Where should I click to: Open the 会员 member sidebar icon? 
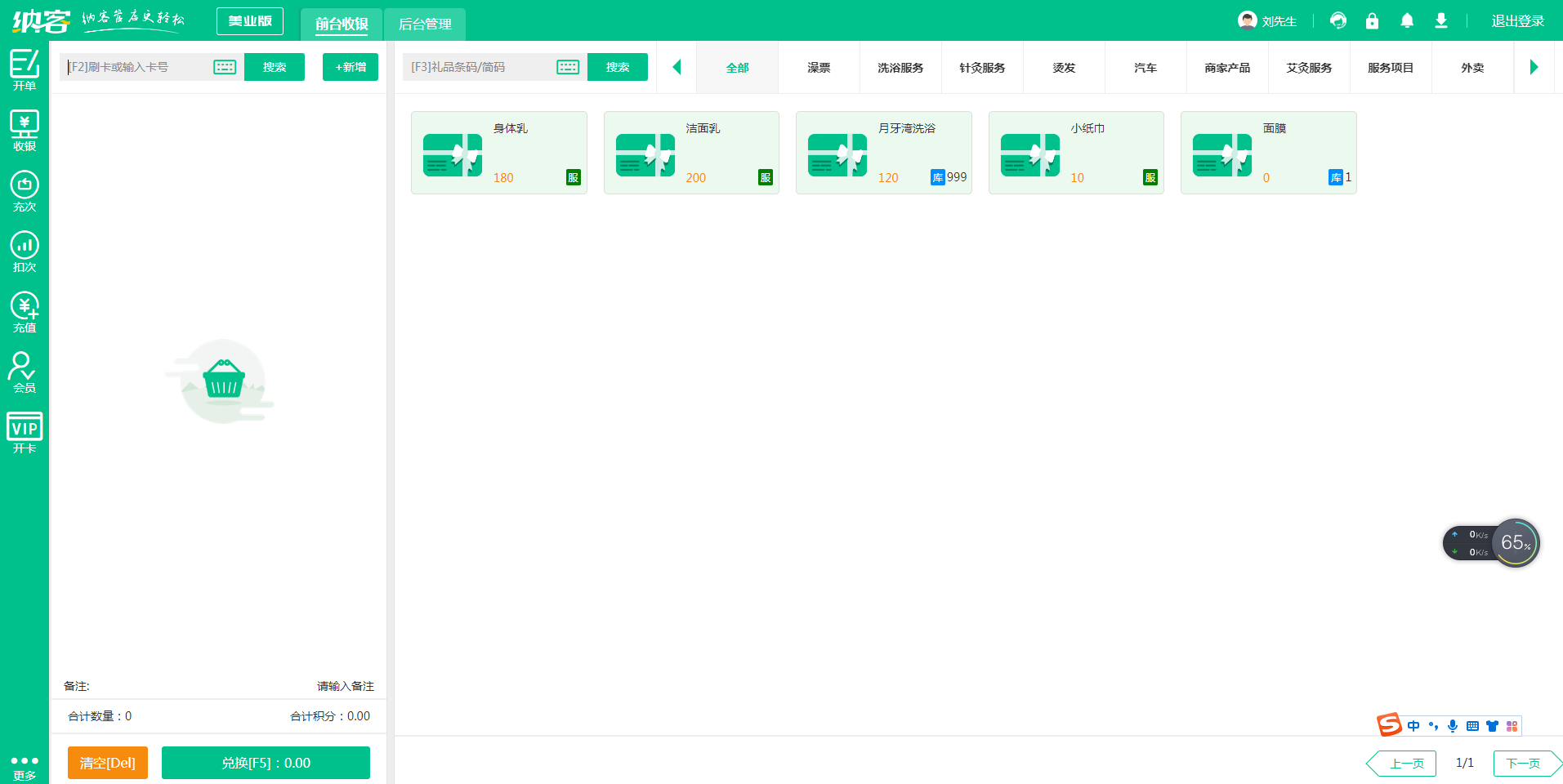pyautogui.click(x=25, y=372)
